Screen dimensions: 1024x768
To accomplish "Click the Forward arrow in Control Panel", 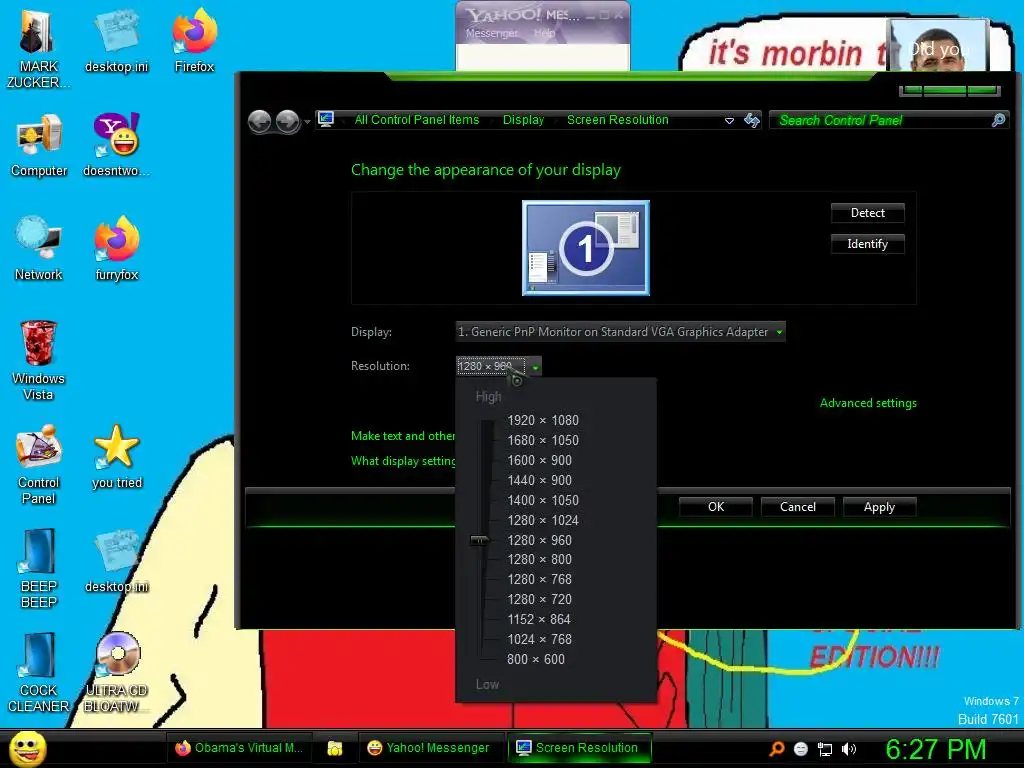I will click(x=287, y=121).
